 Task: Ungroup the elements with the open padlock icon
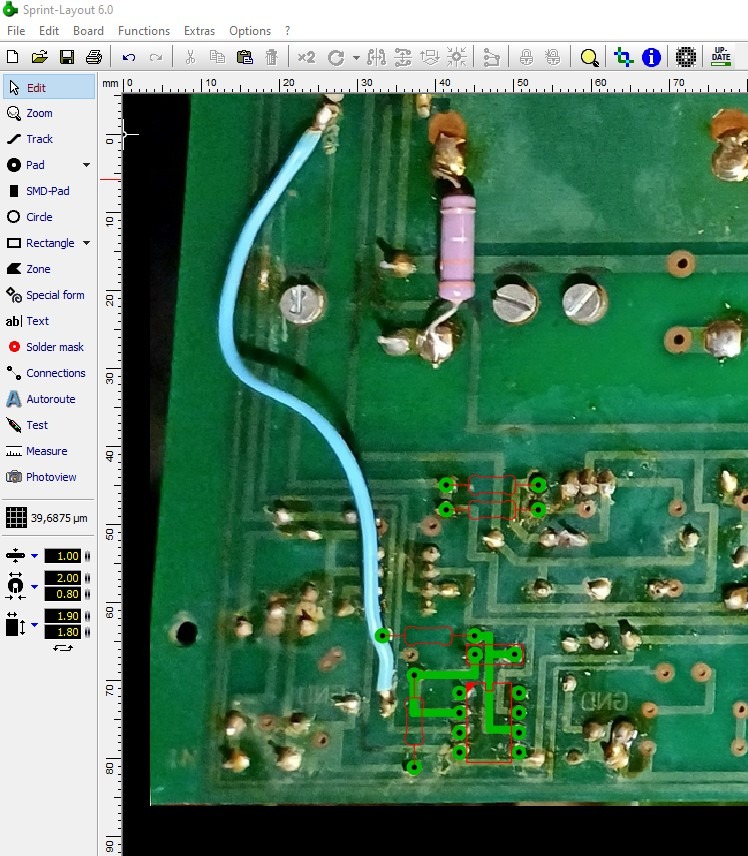553,57
